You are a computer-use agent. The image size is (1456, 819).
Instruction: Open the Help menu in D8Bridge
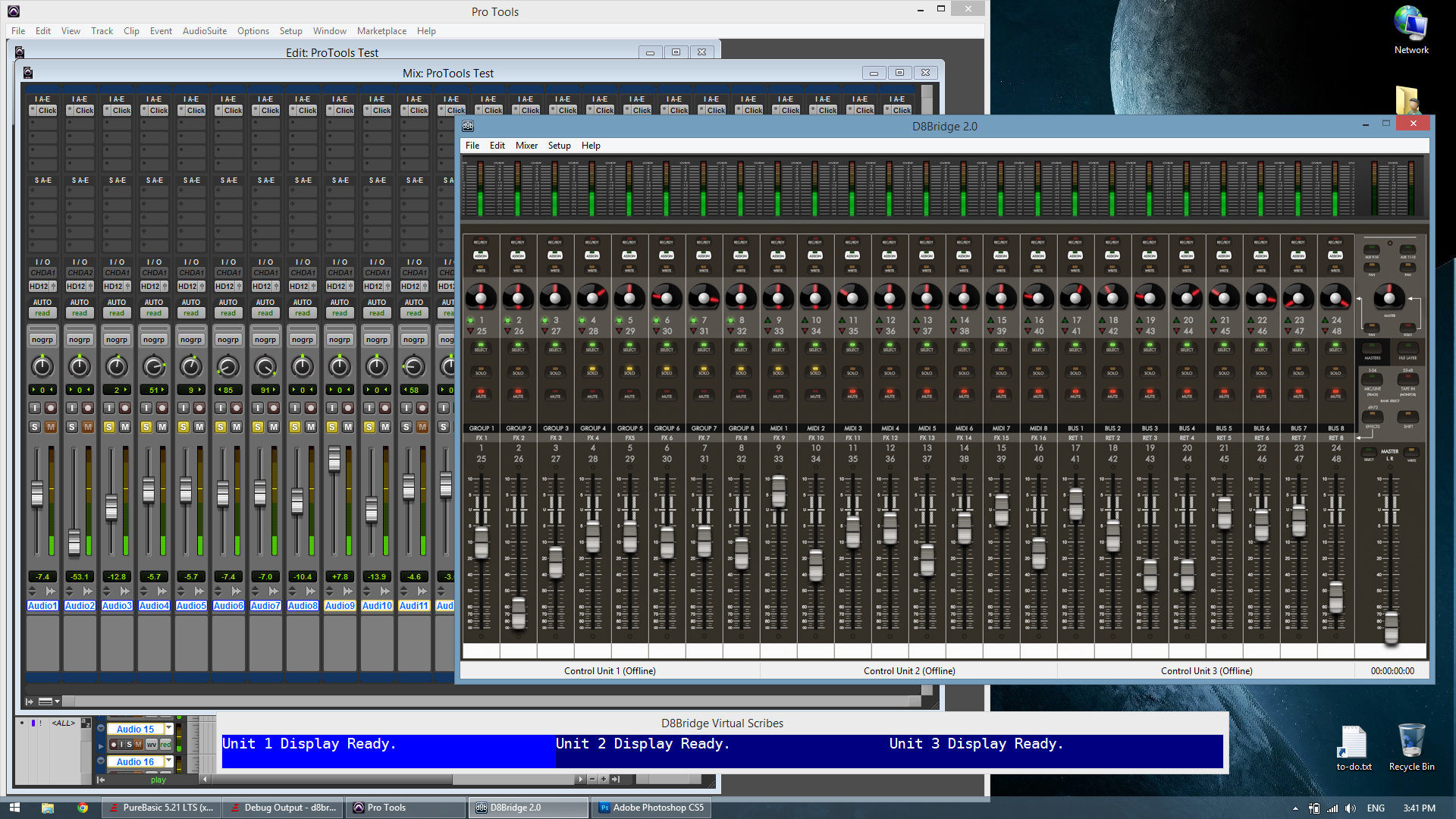591,146
